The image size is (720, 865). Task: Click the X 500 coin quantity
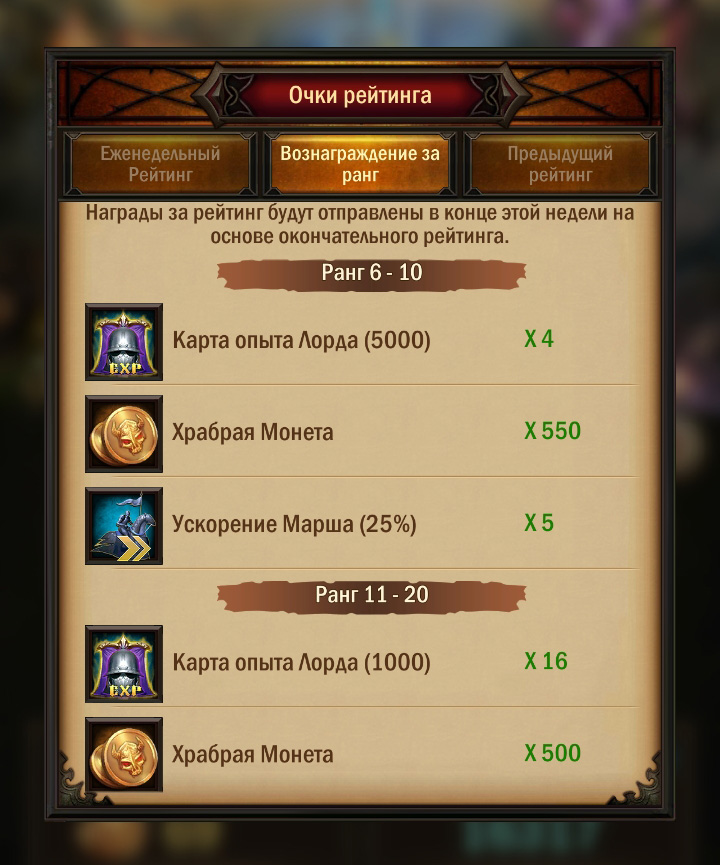[x=552, y=753]
